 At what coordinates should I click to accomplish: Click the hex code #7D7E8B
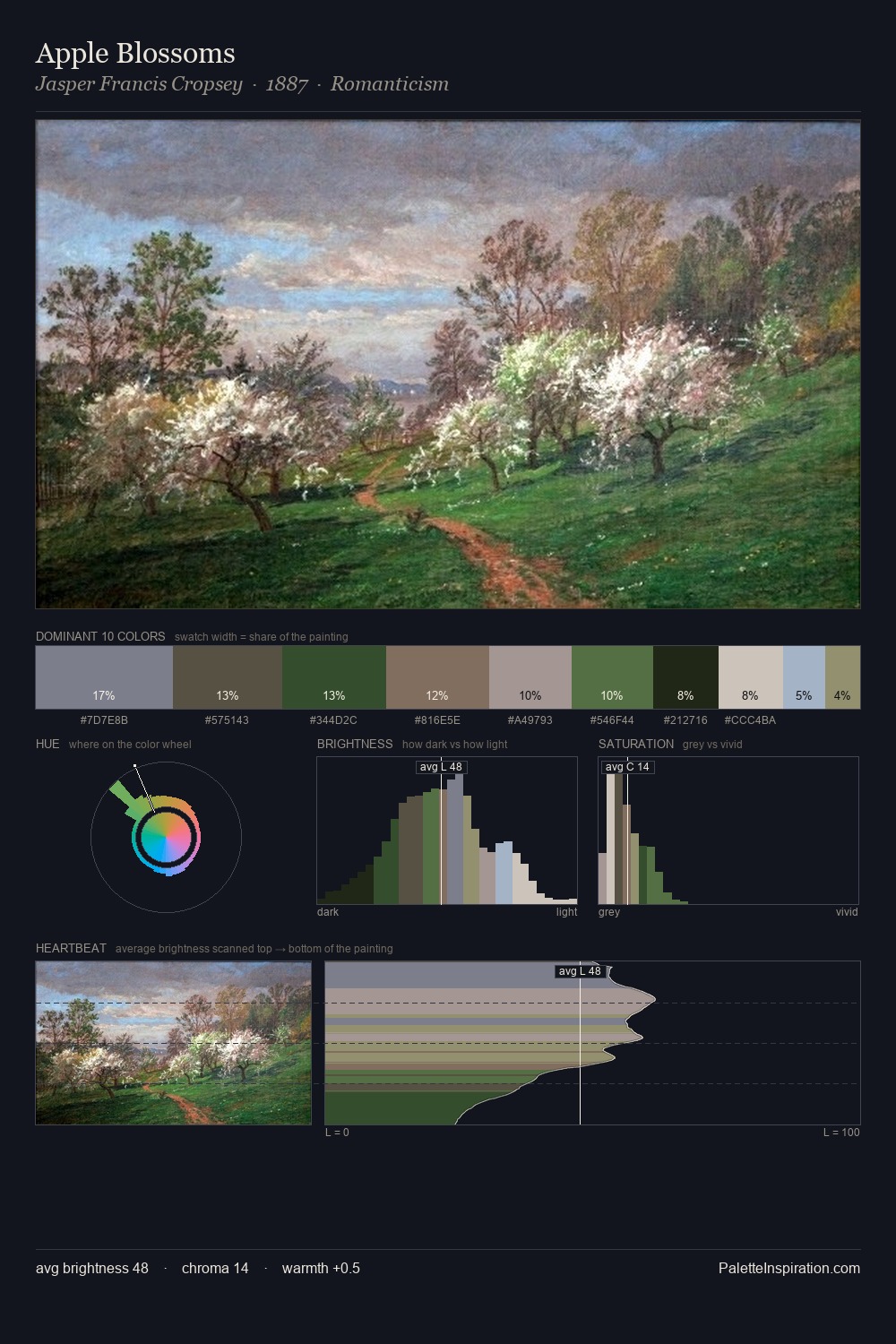104,719
